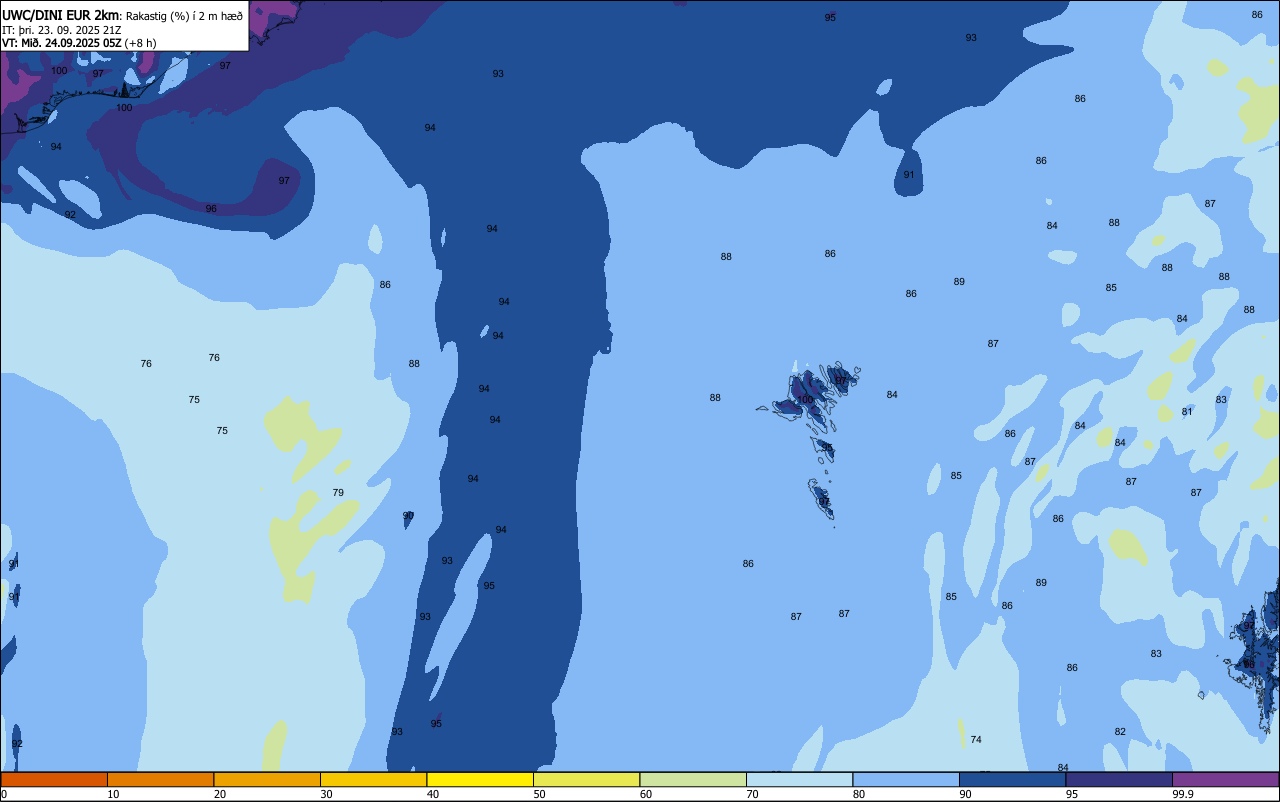
Task: Click the 40–50 bright yellow legend swatch
Action: 480,779
